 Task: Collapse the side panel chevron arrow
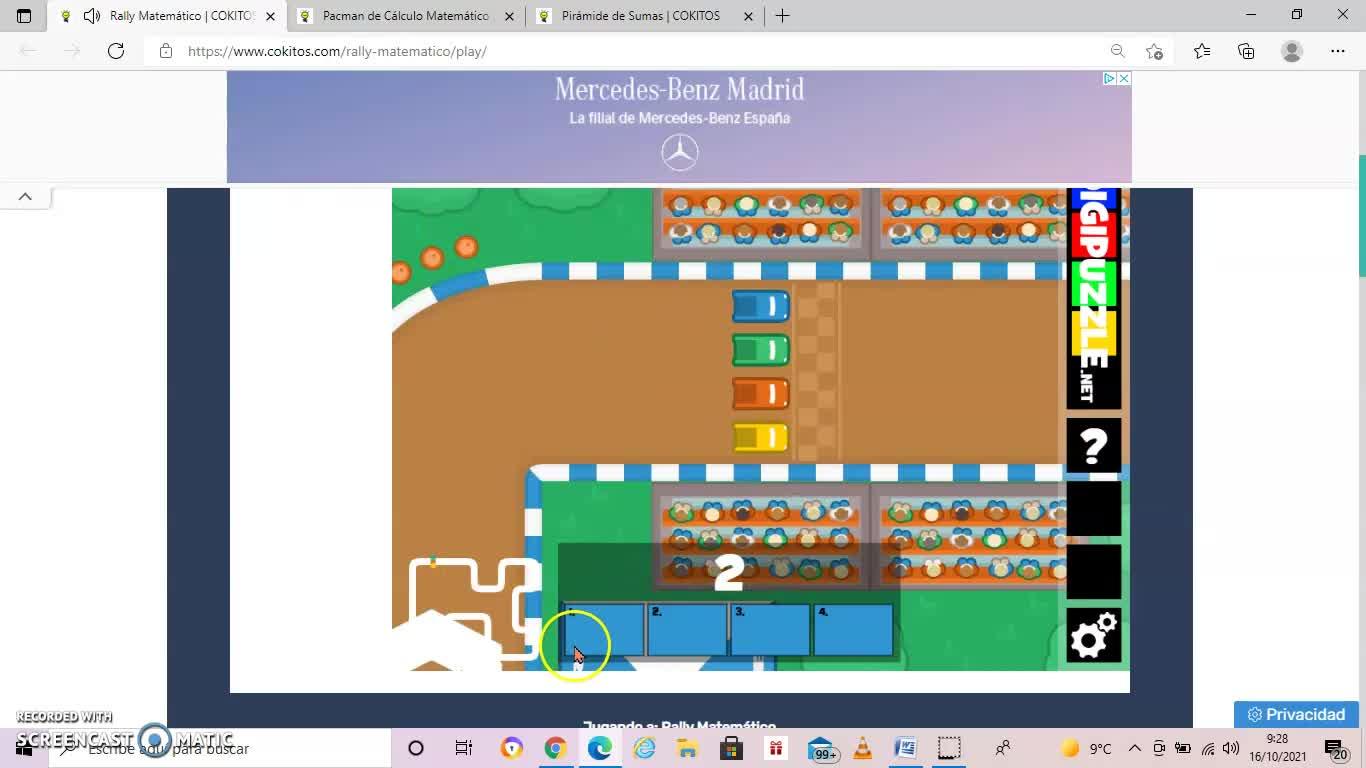25,197
